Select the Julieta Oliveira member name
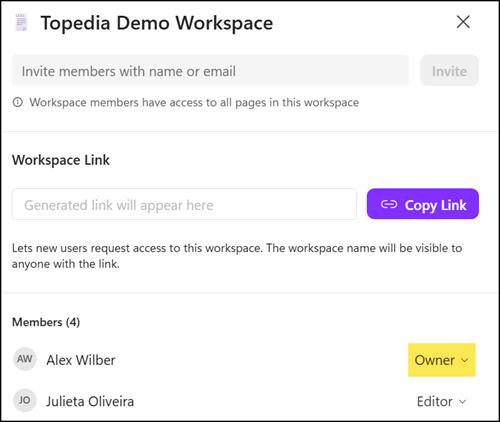Viewport: 500px width, 422px height. point(90,401)
